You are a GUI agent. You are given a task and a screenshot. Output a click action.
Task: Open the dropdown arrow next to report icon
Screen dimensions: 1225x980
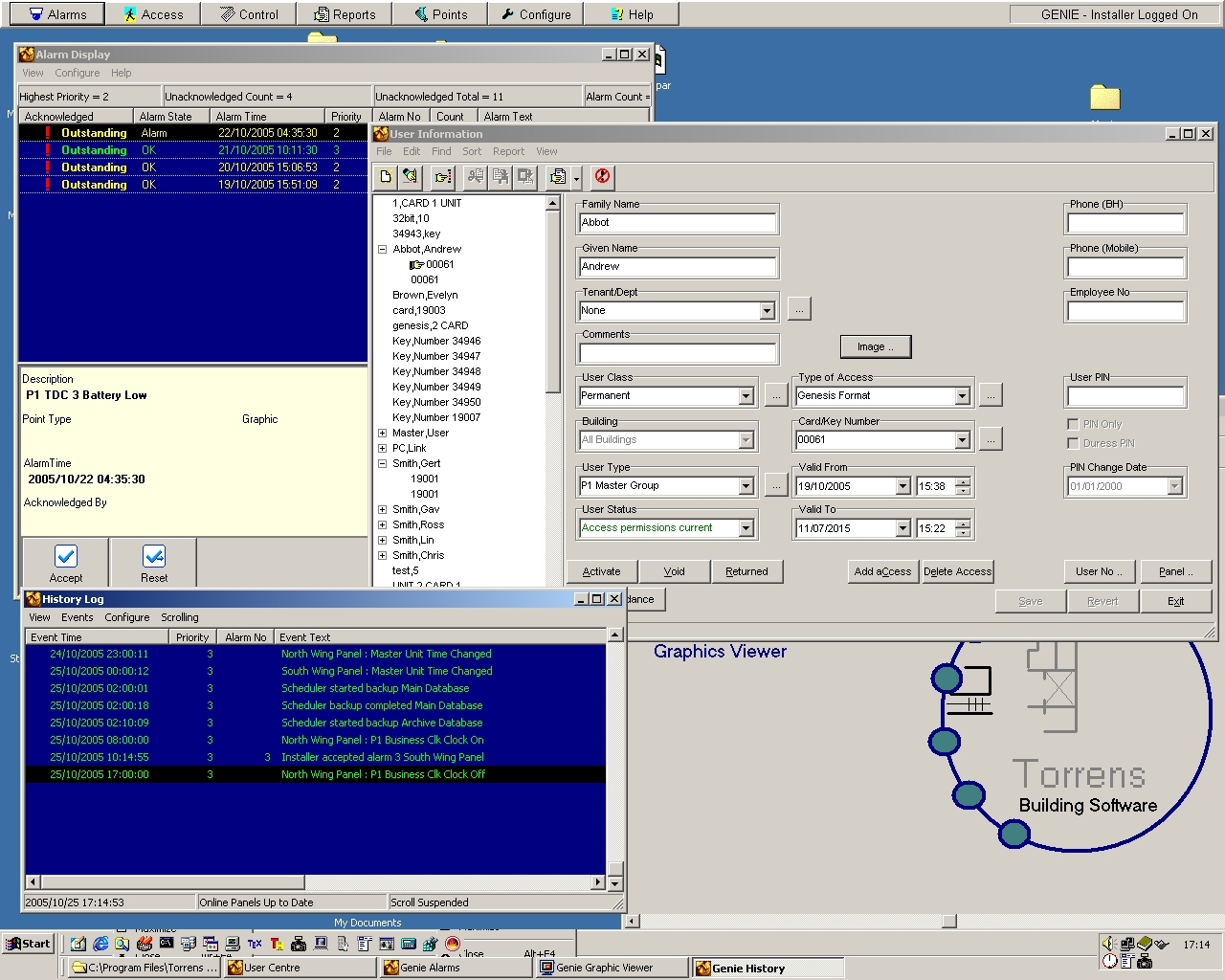point(576,177)
